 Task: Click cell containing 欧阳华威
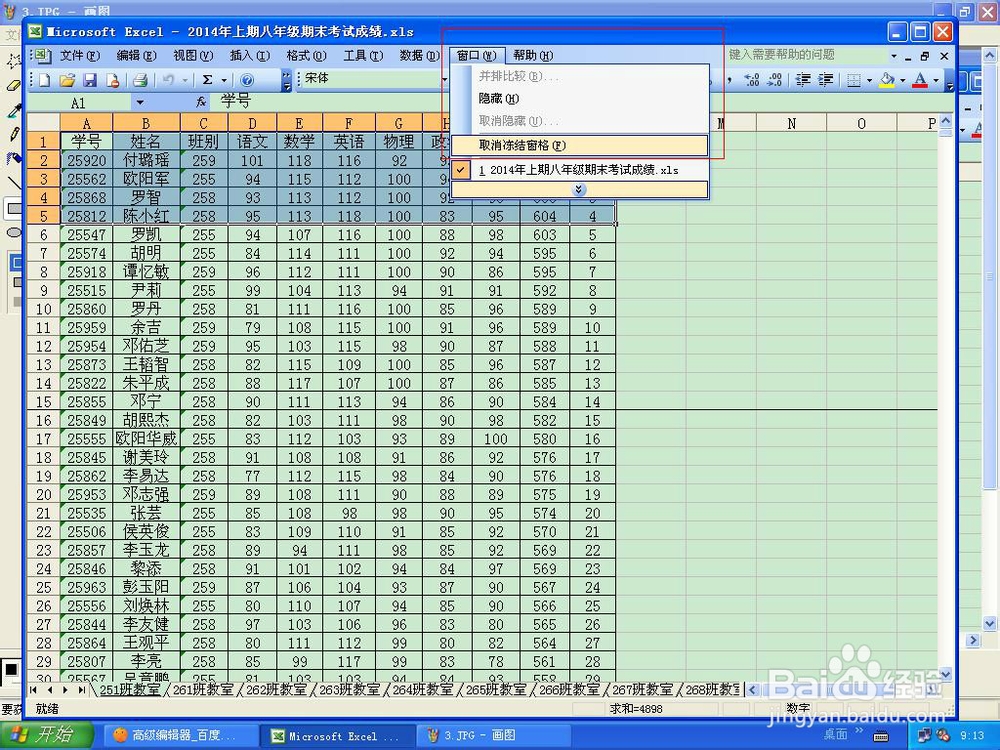tap(146, 439)
